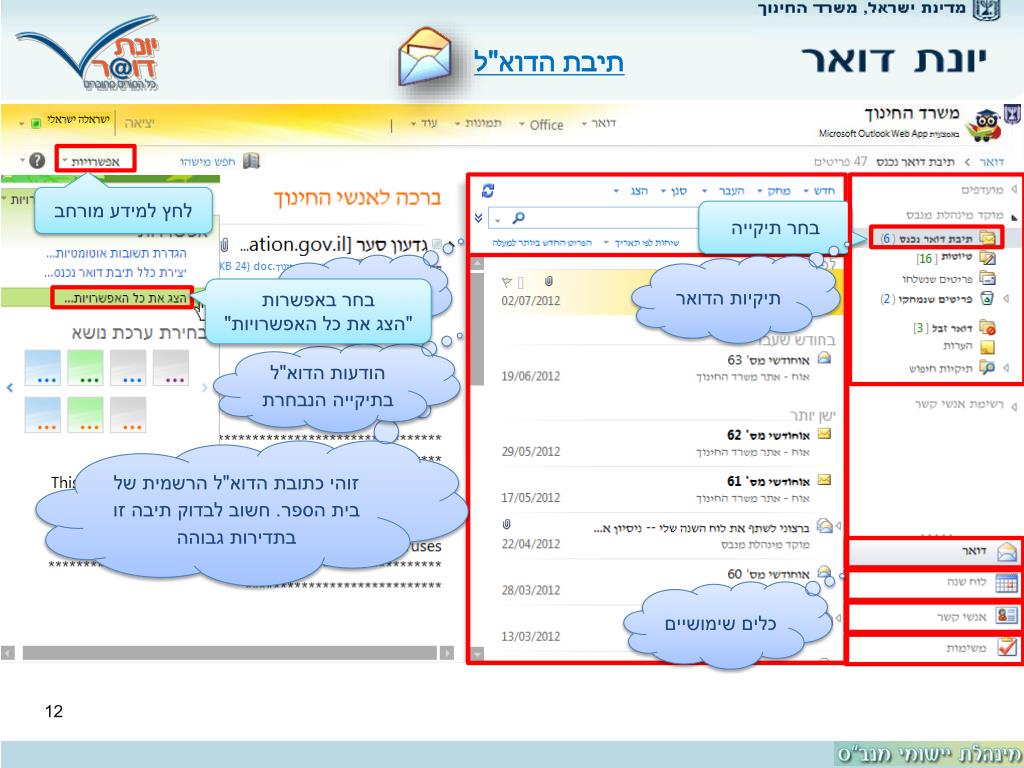Open Sent Items folder icon (פריטים שנשלחו)
The image size is (1024, 768).
(987, 278)
